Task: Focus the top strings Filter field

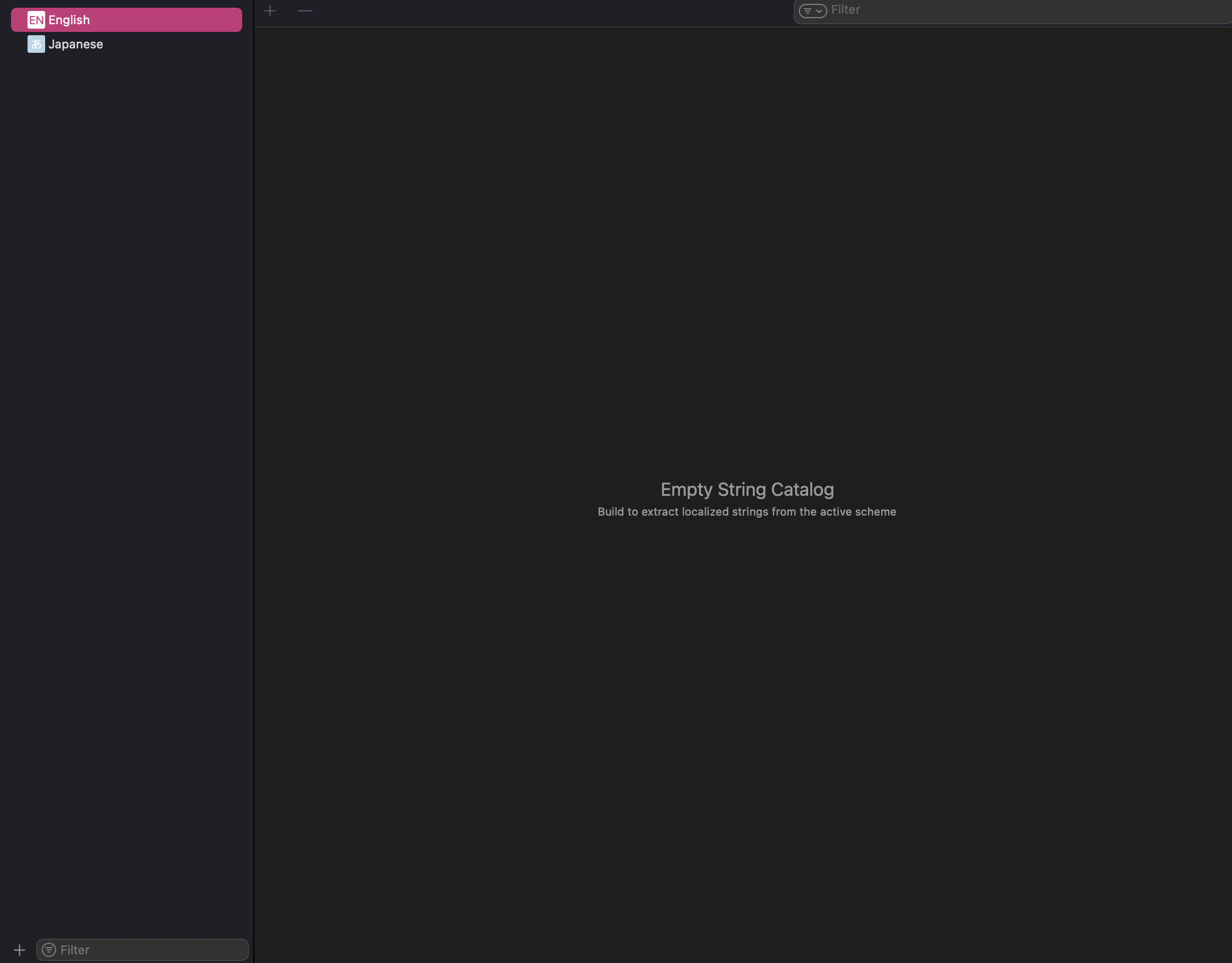Action: pyautogui.click(x=1016, y=10)
